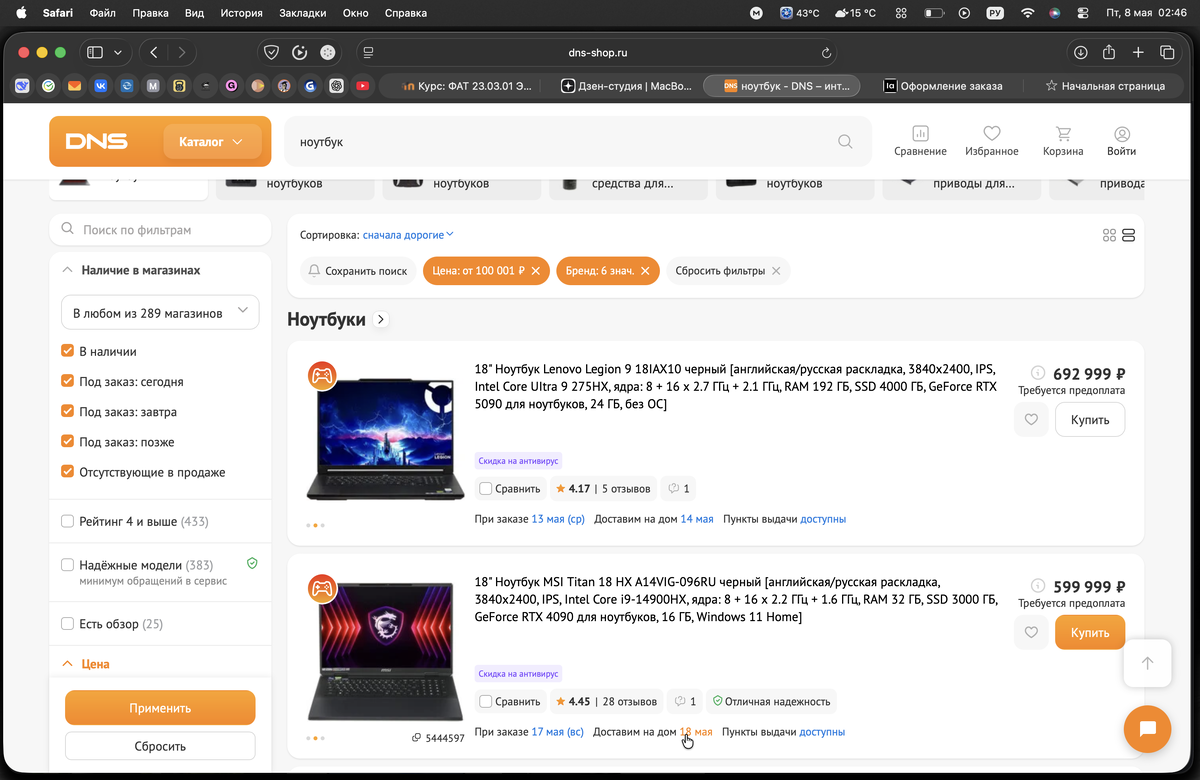The image size is (1200, 780).
Task: Open price info icon next to 599 999 ₽
Action: pos(1037,587)
